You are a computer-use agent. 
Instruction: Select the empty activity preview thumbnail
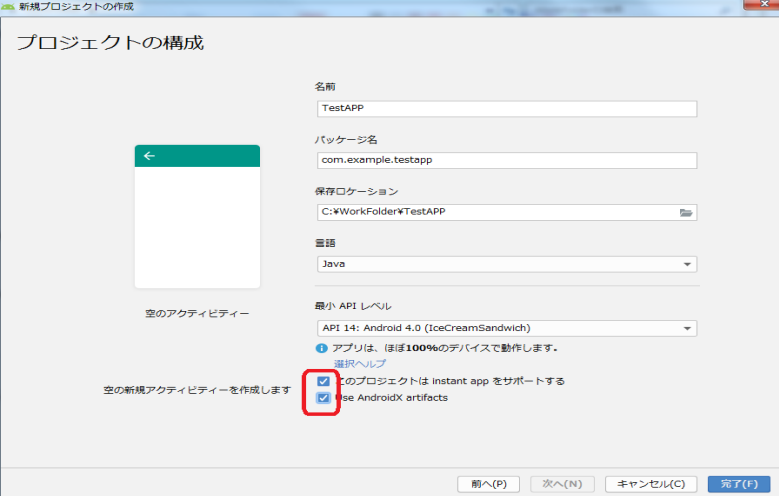click(x=197, y=217)
